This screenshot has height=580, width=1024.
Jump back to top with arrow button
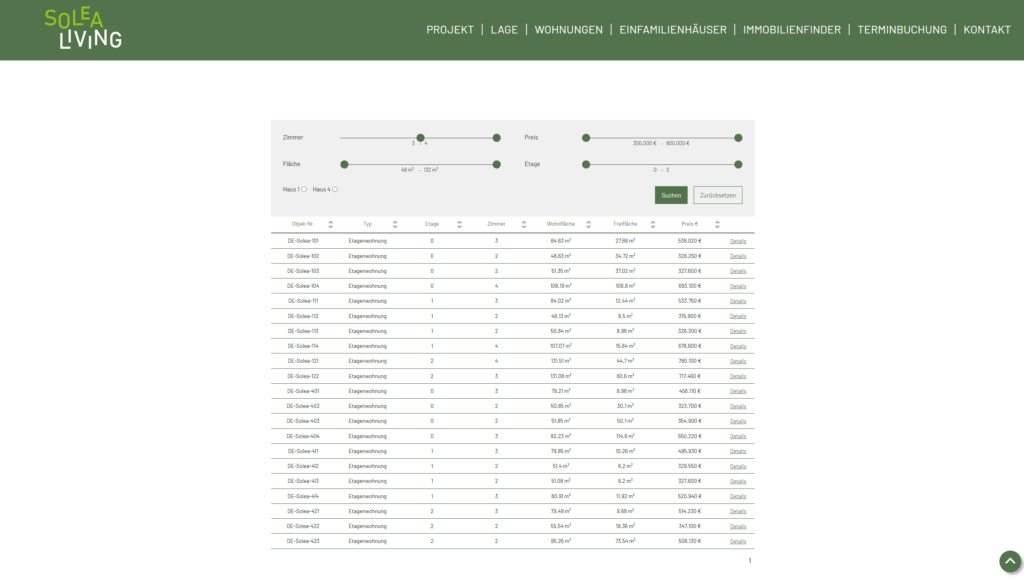click(1010, 561)
